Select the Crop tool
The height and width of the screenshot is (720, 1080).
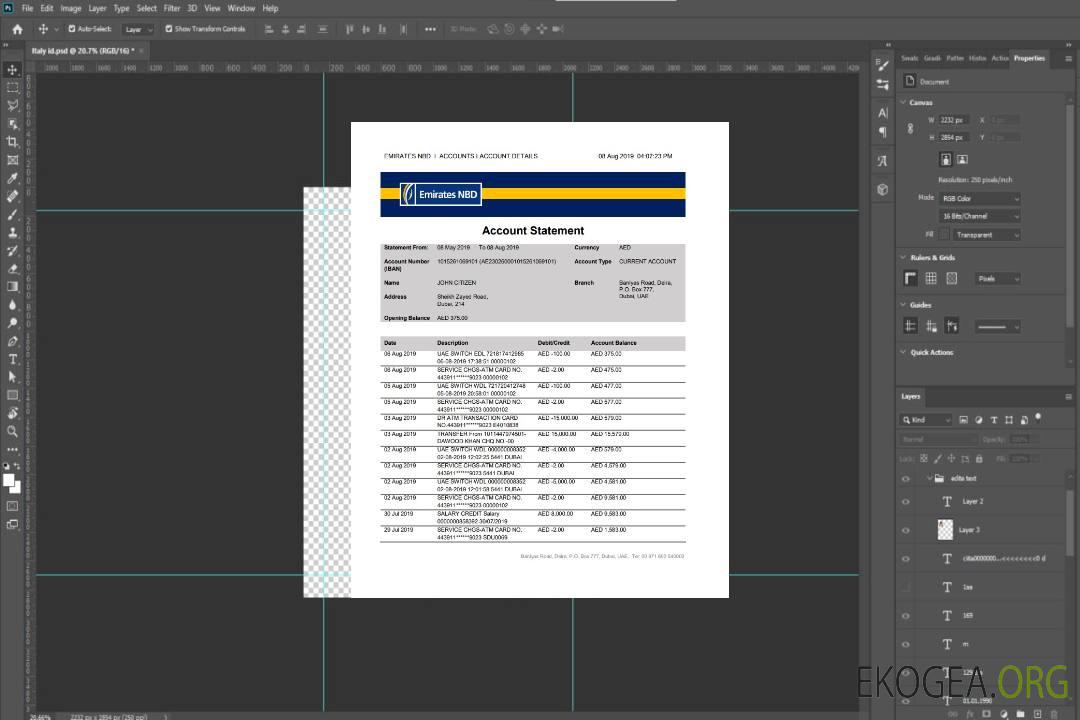(x=12, y=142)
